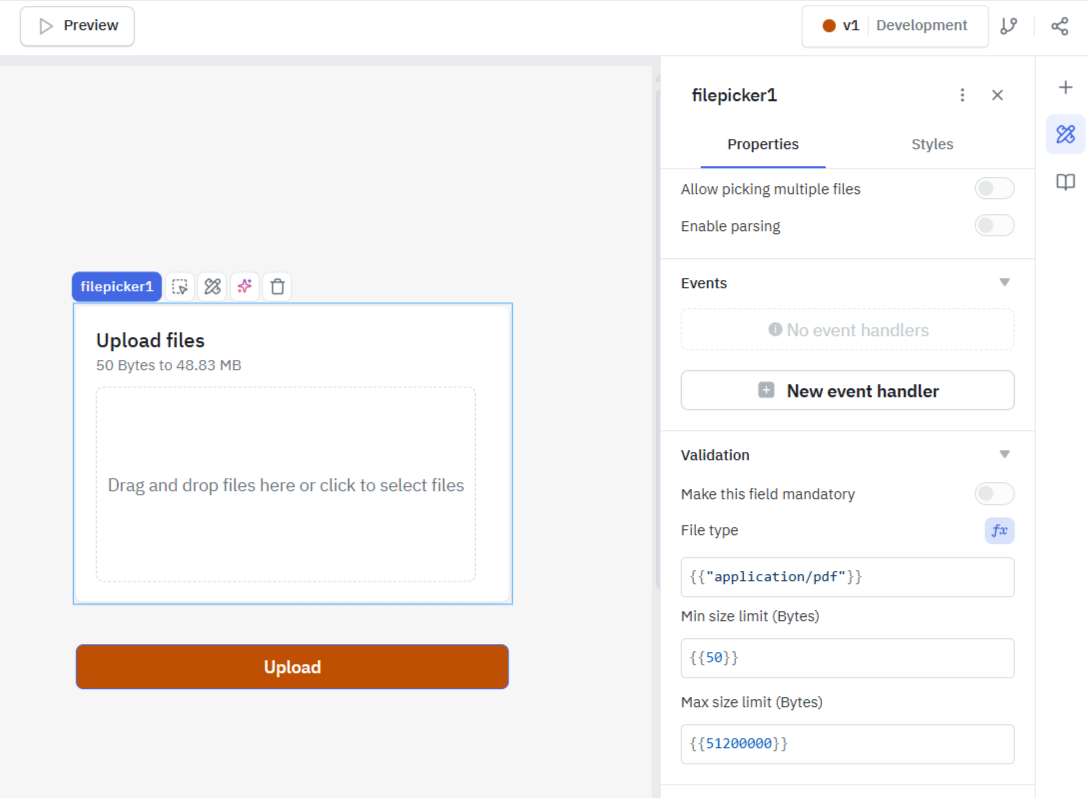Click the select-parent icon next to filepicker1 label
The image size is (1088, 798).
[180, 286]
